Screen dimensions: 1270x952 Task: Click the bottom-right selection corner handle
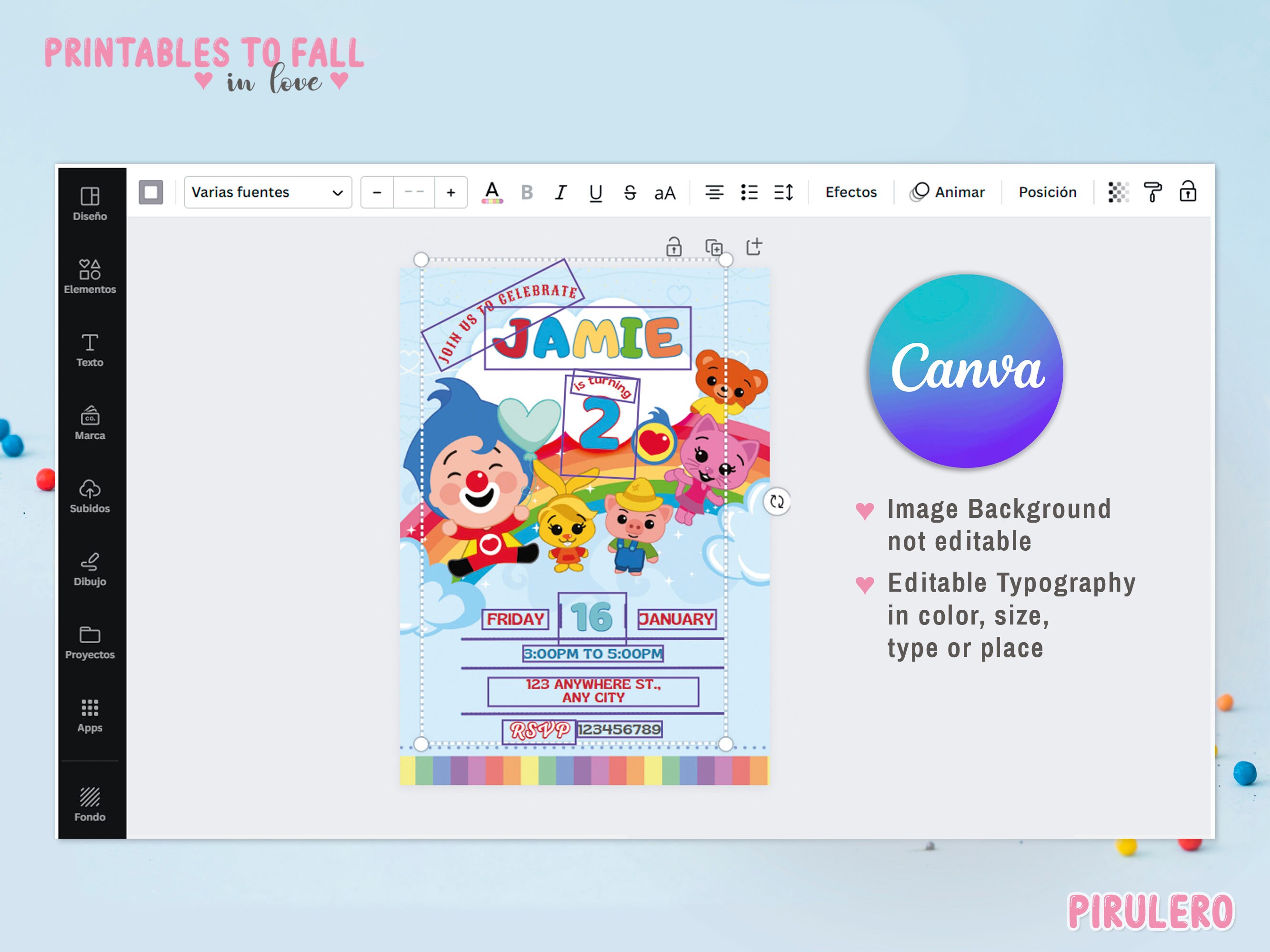click(726, 744)
